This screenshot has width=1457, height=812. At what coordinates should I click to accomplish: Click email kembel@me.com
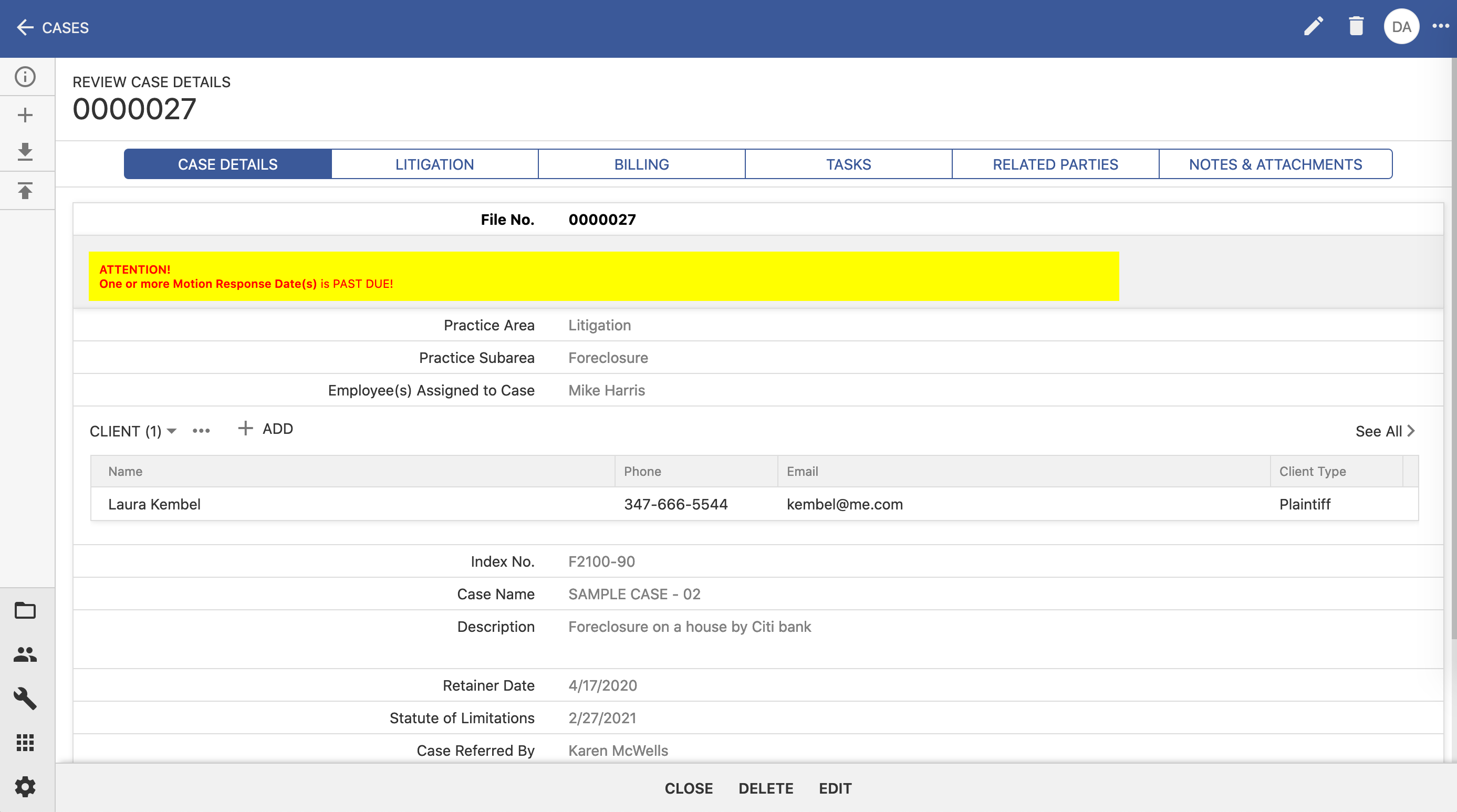(845, 504)
